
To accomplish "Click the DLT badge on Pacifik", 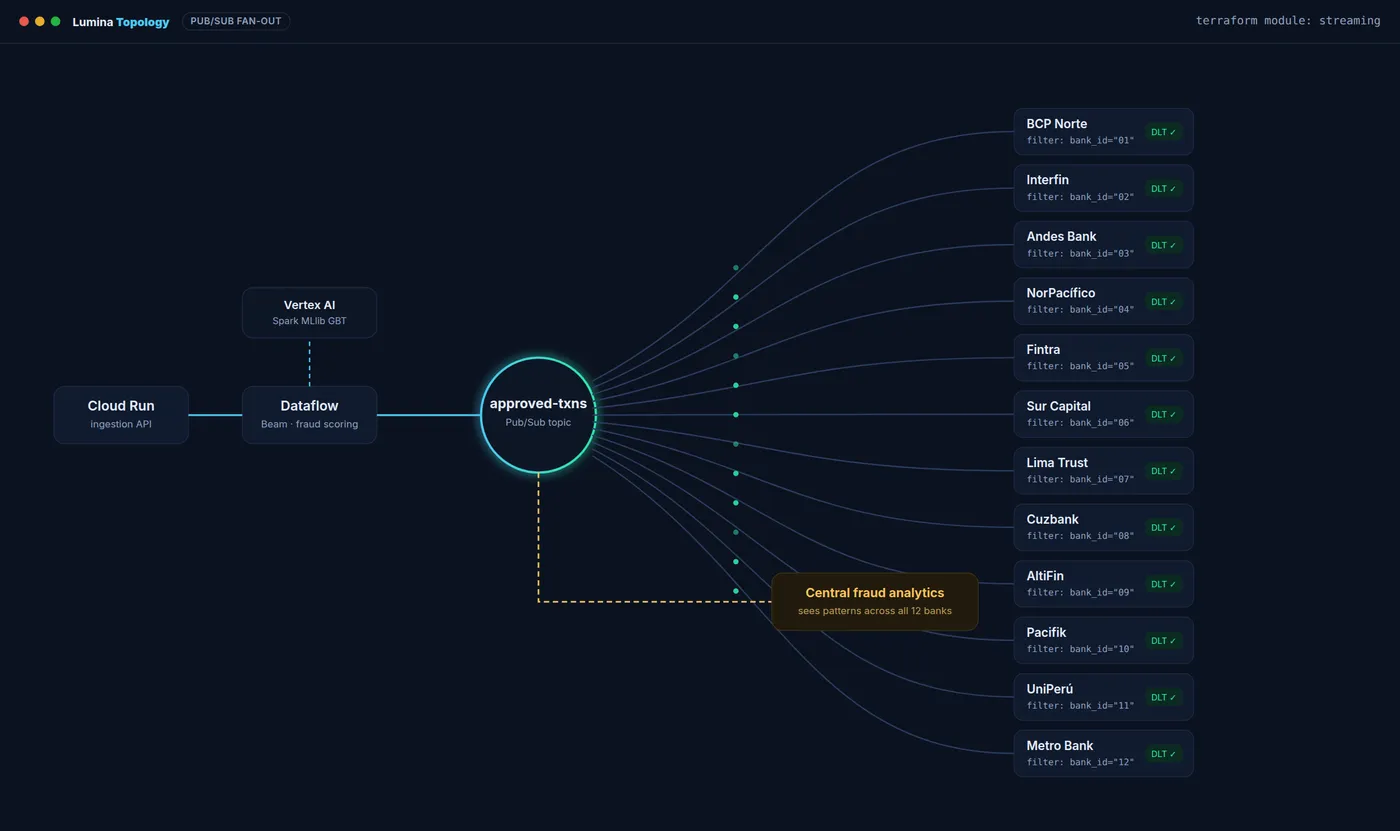I will (x=1163, y=640).
